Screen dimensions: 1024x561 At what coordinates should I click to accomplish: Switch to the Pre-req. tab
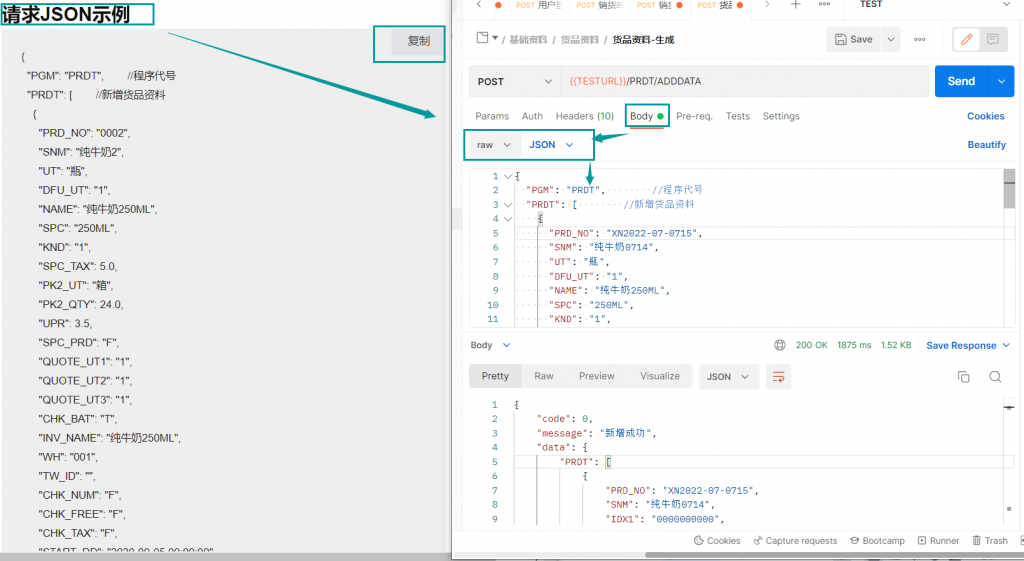coord(694,116)
